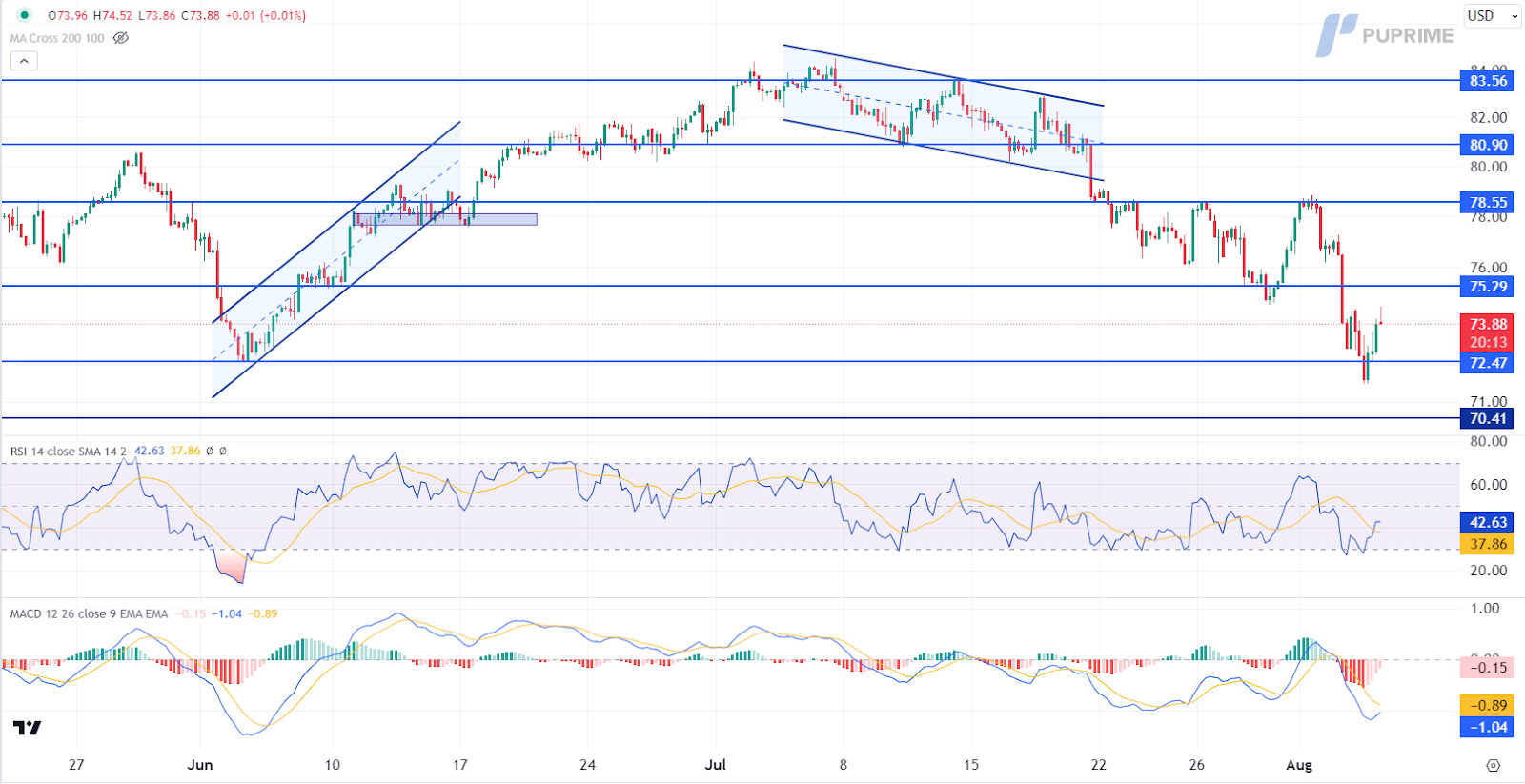Click RSI legend value 42.63 in blue
Viewport: 1525px width, 784px height.
tap(149, 451)
